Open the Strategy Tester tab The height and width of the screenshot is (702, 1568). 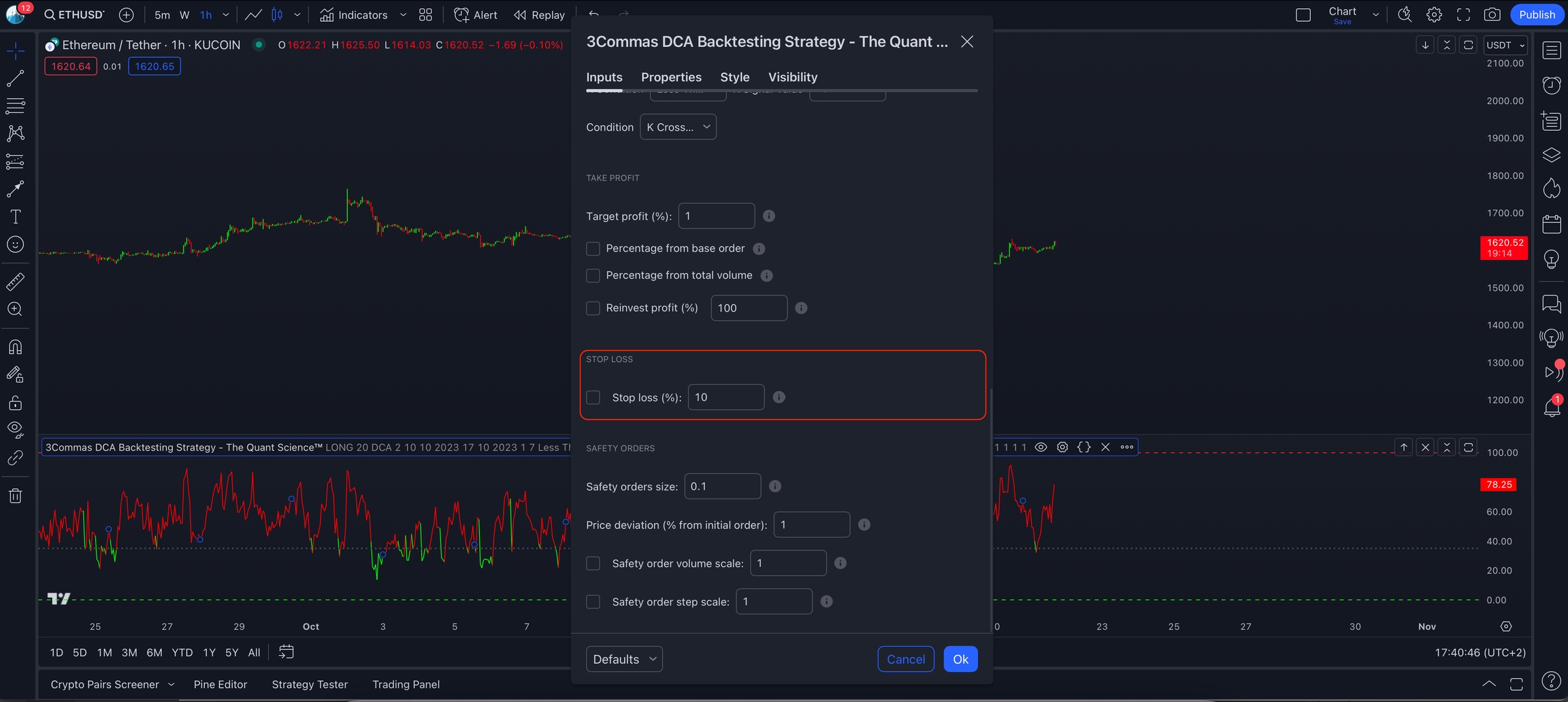310,684
